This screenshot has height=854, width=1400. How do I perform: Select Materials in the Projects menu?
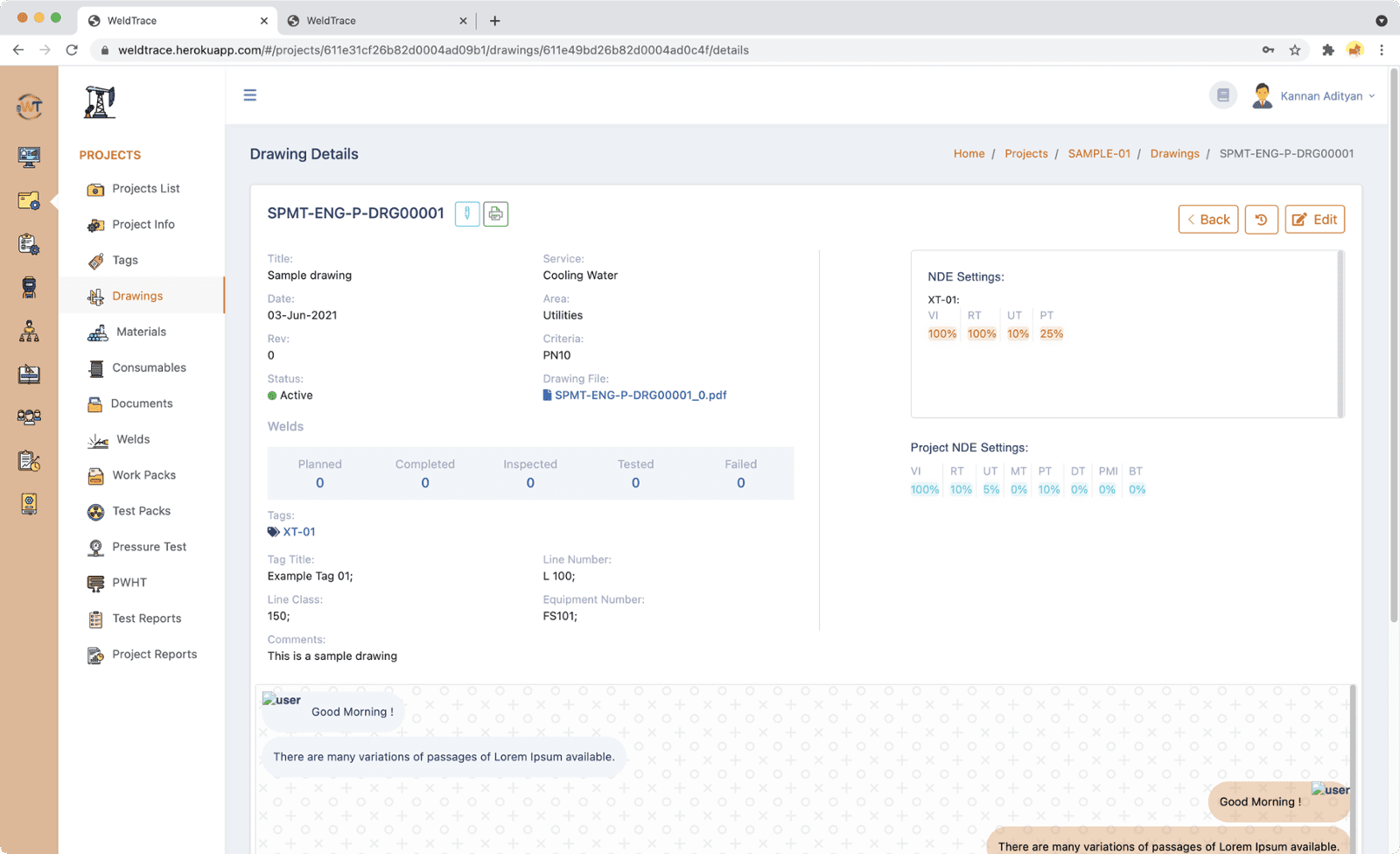(141, 332)
